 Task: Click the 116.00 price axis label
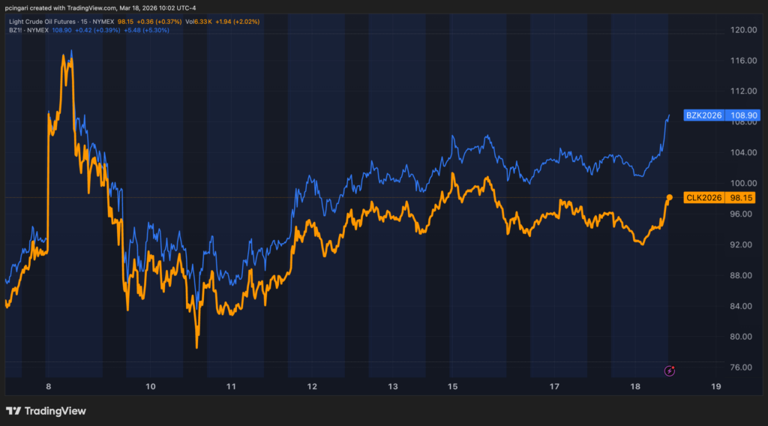tap(744, 61)
